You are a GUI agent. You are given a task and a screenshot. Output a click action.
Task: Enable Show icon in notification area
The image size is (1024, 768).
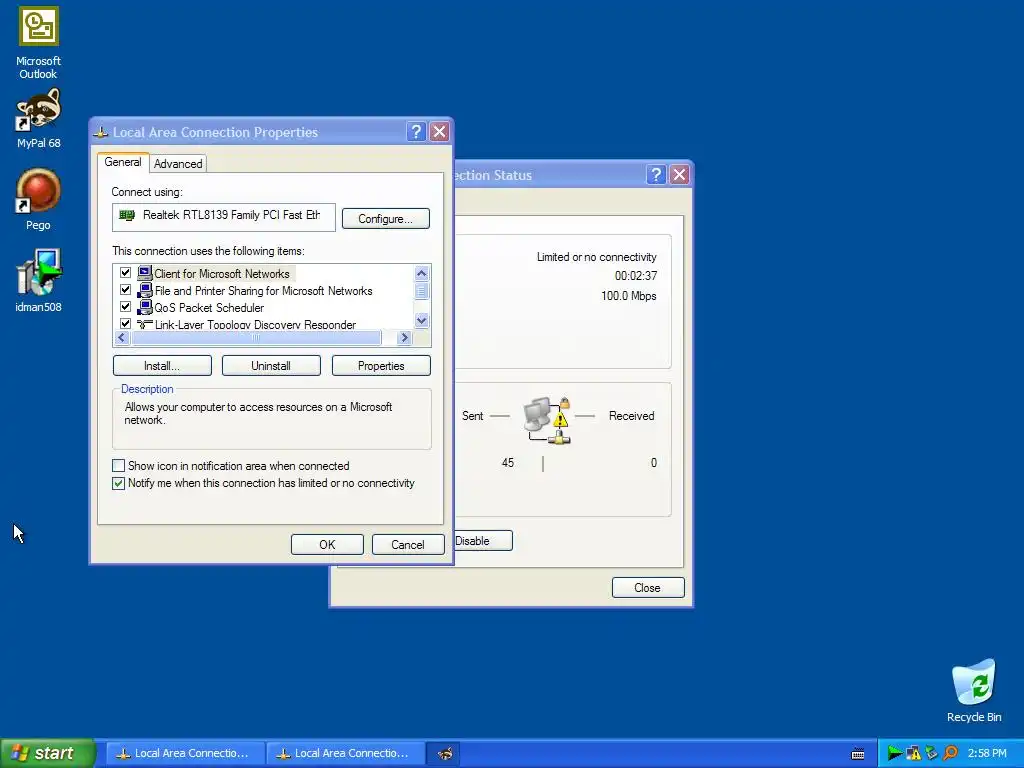(118, 466)
